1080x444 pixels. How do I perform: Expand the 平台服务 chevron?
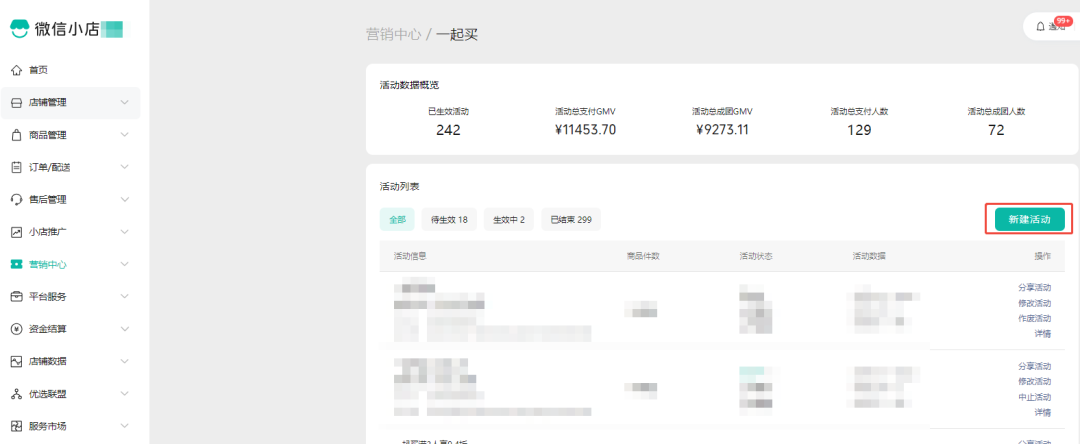click(125, 297)
